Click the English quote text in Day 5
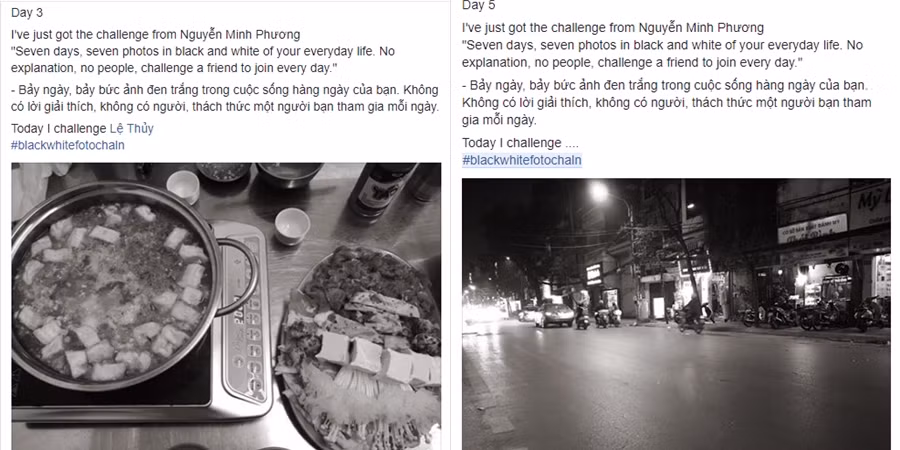900x450 pixels. coord(662,54)
